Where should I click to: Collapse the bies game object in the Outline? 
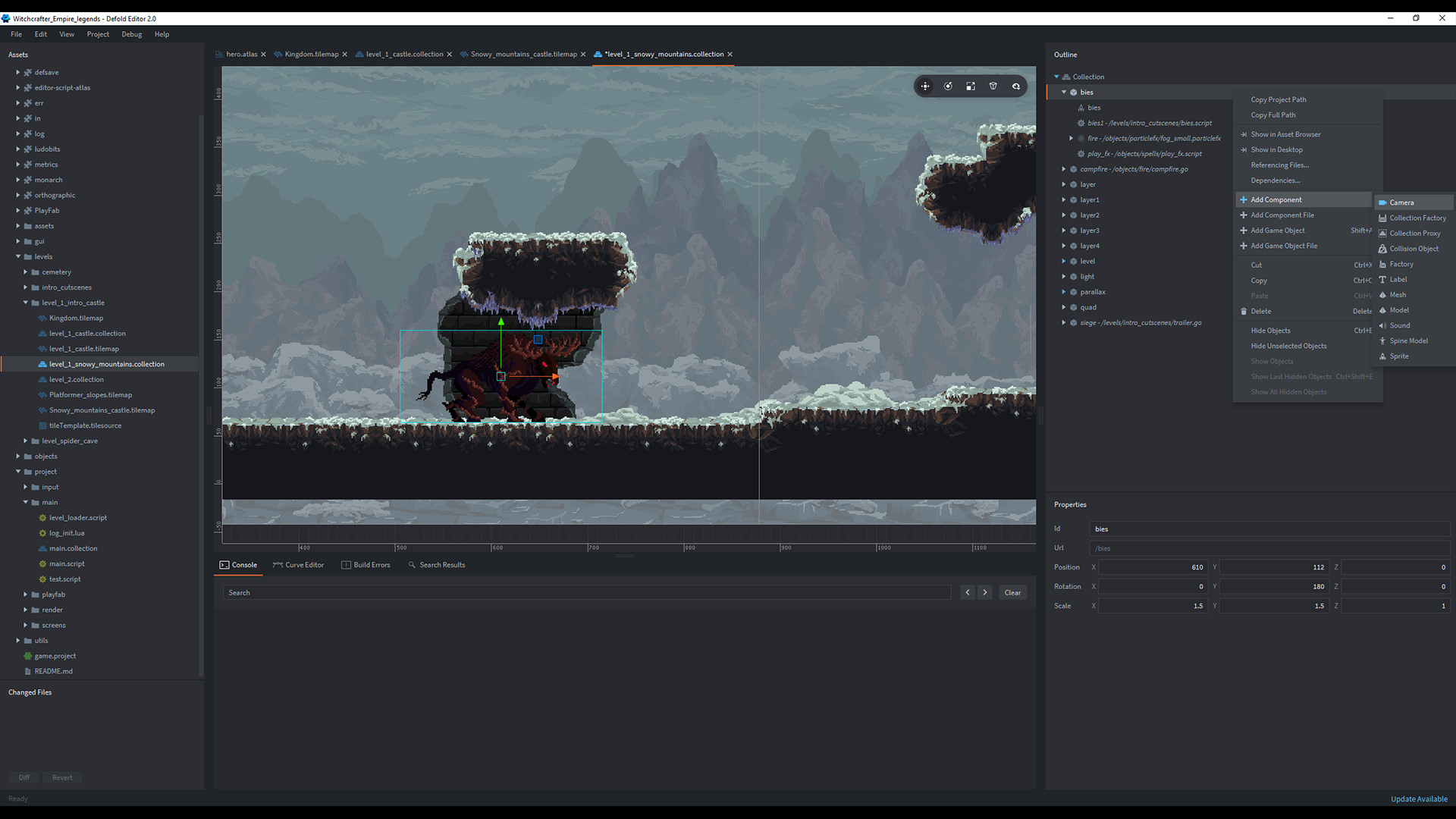tap(1064, 92)
